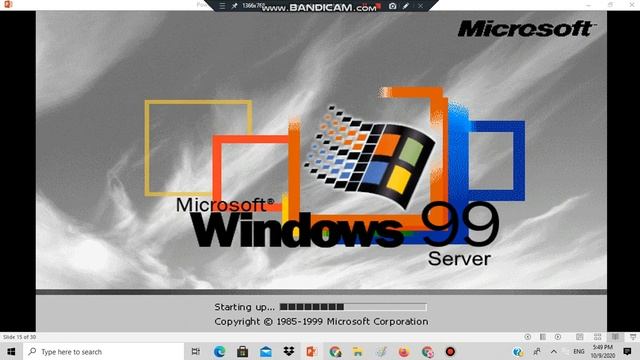Open the clock showing 5:49 PM
The height and width of the screenshot is (360, 640).
click(602, 351)
